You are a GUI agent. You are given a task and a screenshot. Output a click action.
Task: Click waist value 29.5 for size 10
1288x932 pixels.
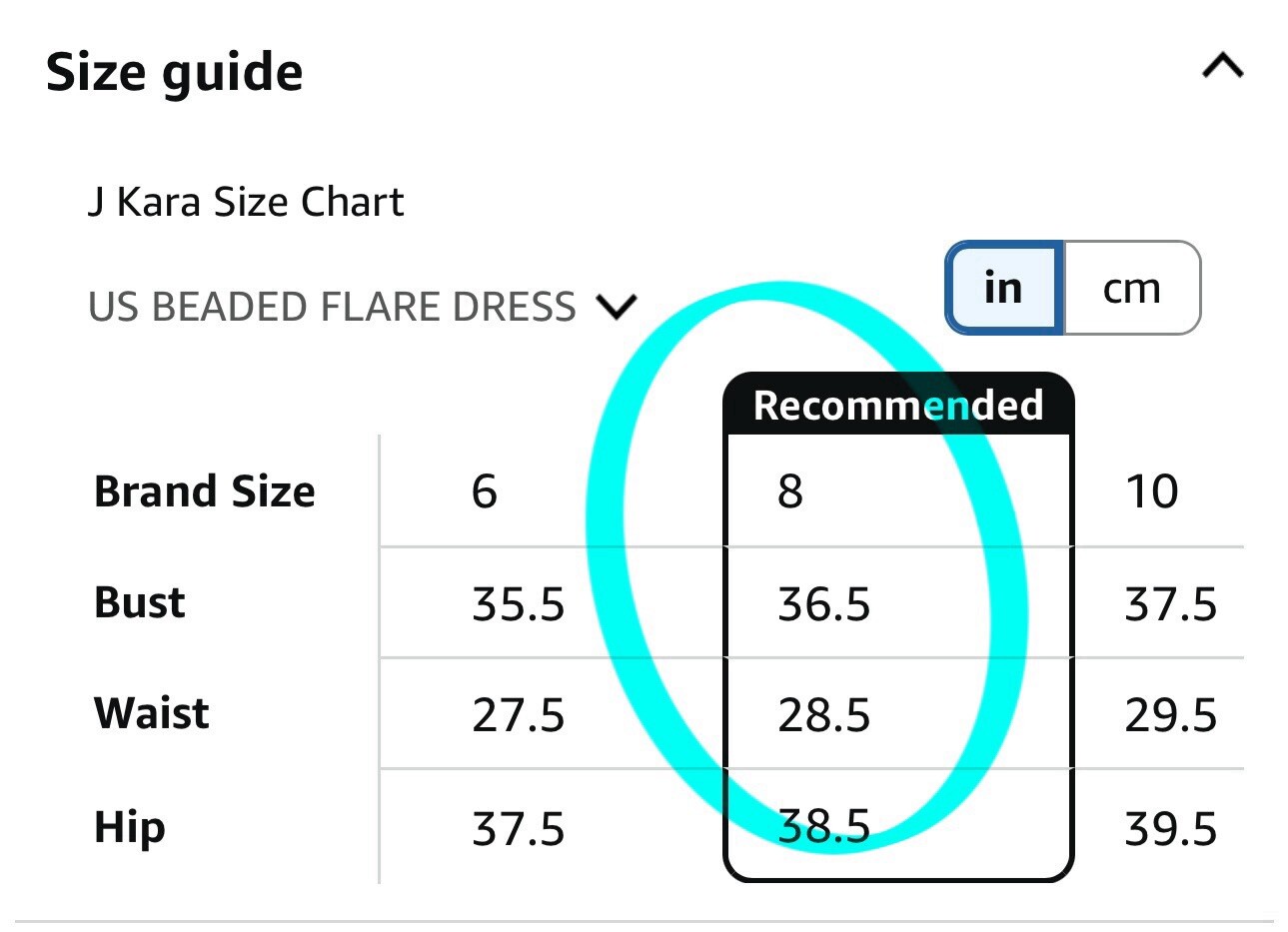1170,716
